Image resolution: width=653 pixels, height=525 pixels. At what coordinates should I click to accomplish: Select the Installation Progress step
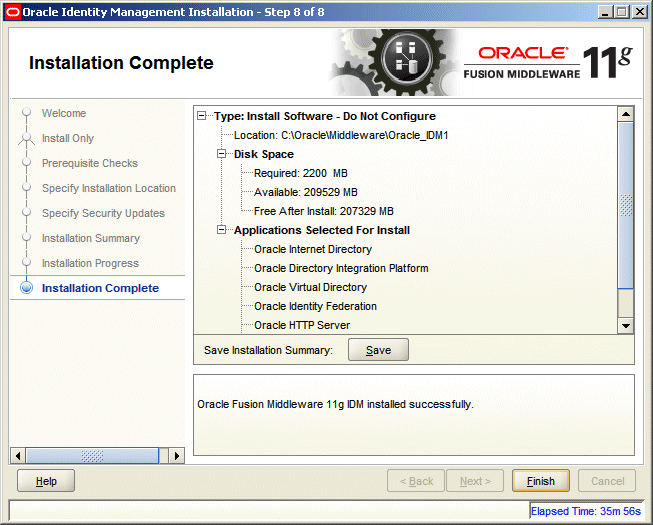[x=90, y=263]
